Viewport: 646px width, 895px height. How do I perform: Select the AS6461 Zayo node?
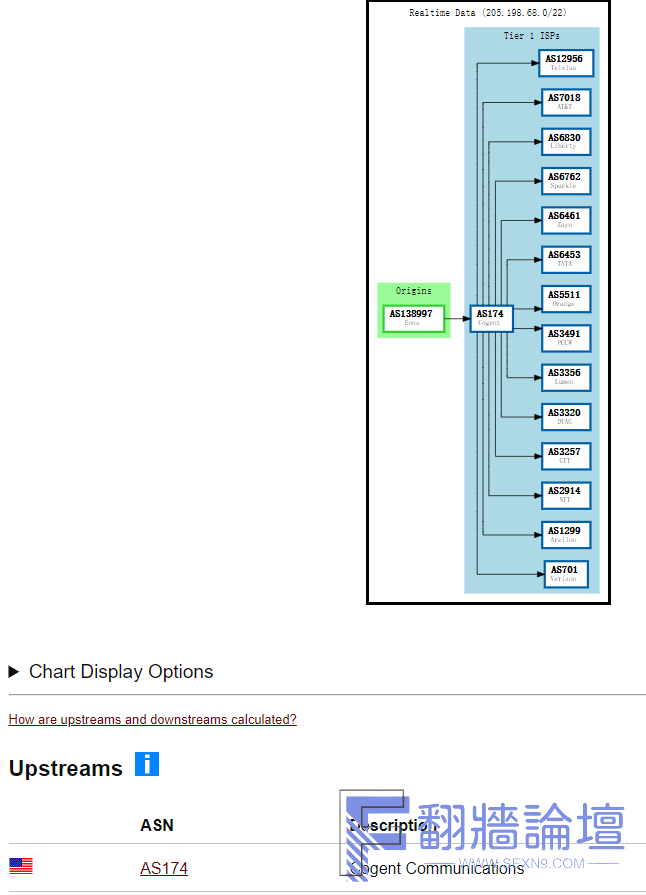click(x=566, y=220)
